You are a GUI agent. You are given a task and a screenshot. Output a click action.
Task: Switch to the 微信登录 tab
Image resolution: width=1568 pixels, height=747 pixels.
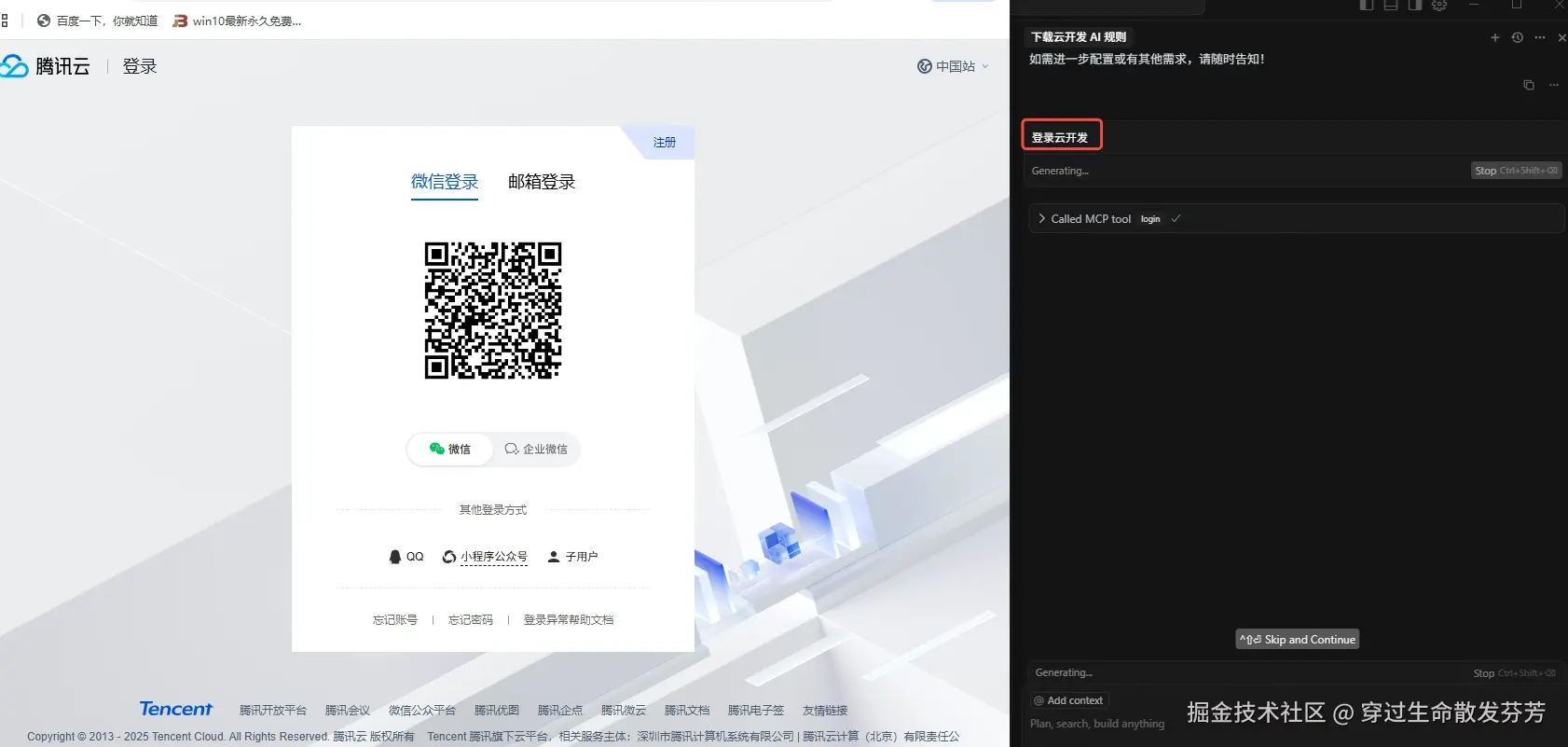445,182
